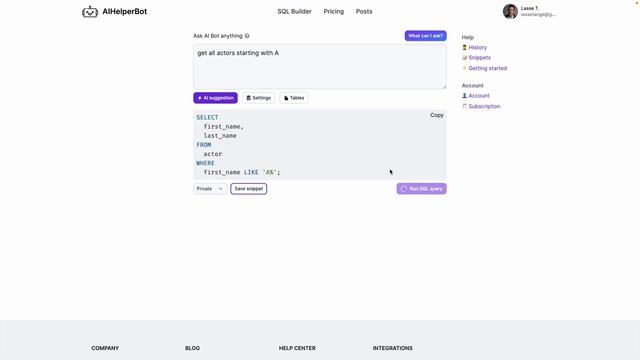The width and height of the screenshot is (640, 360).
Task: Click the Getting started star icon
Action: click(x=464, y=68)
